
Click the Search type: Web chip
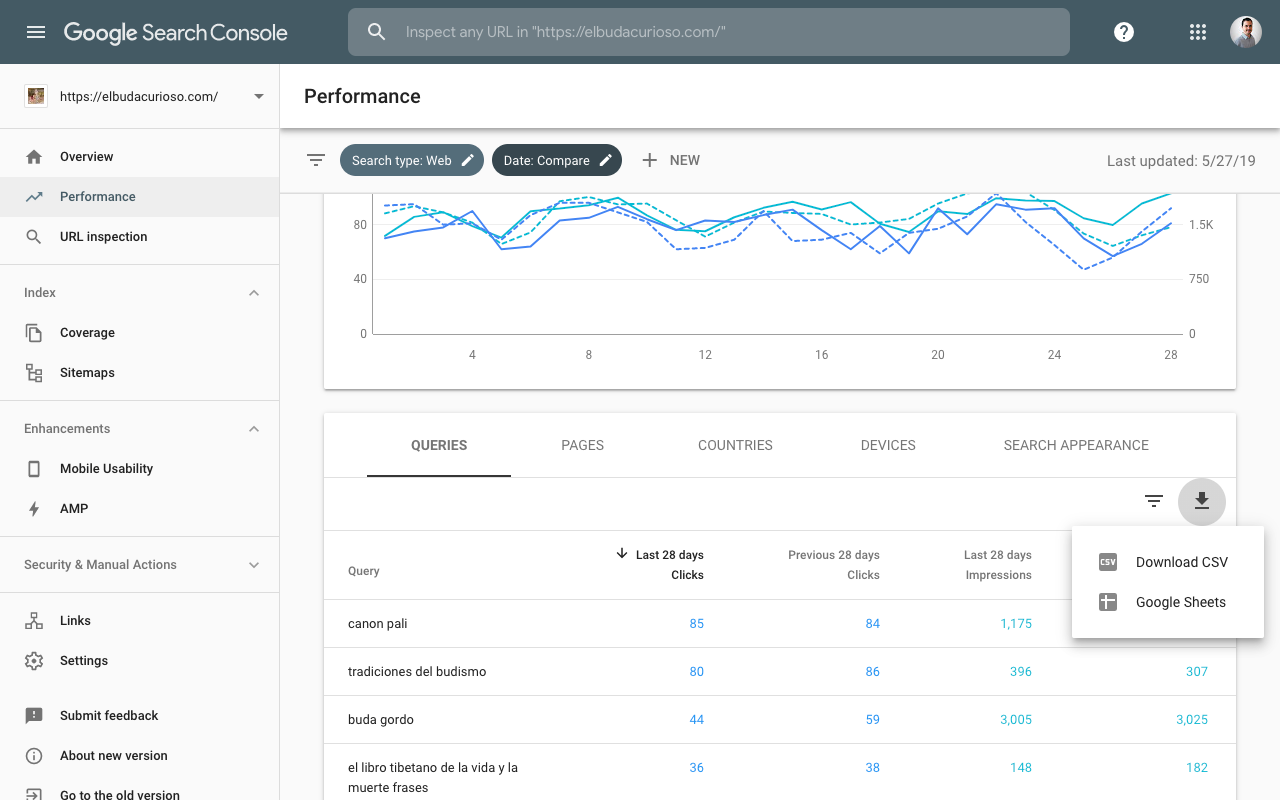412,160
